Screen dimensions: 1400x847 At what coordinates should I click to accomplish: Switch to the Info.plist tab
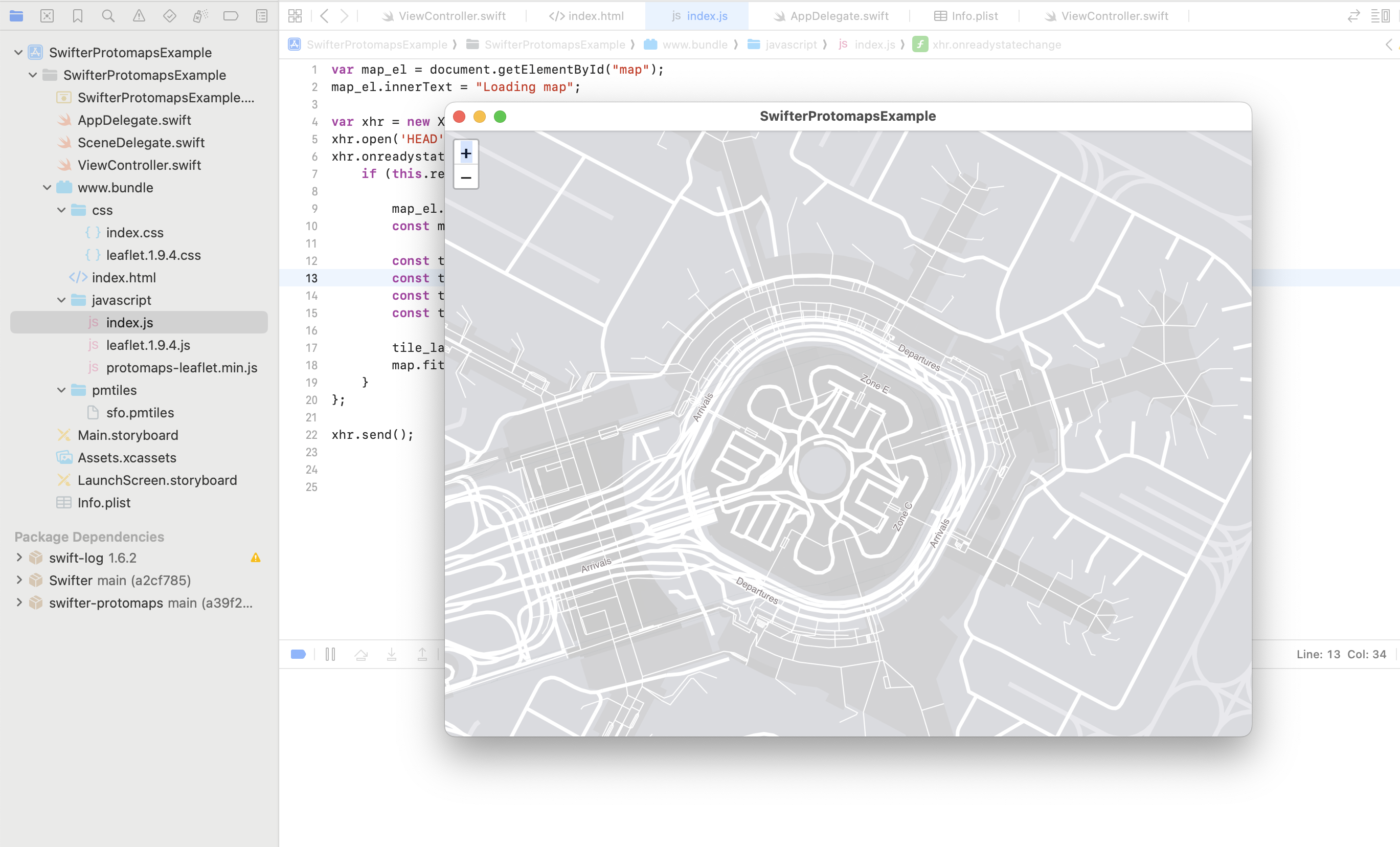coord(966,16)
